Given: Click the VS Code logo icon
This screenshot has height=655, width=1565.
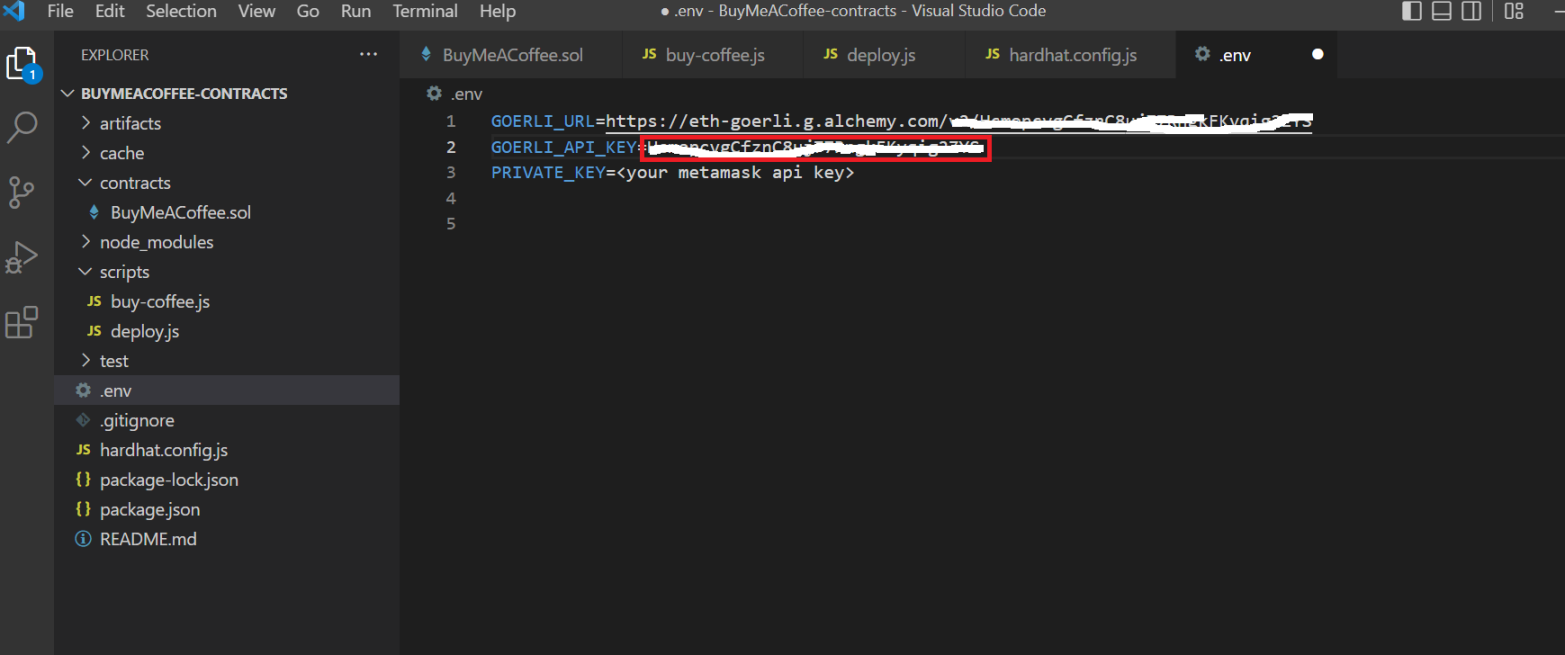Looking at the screenshot, I should click(x=16, y=12).
